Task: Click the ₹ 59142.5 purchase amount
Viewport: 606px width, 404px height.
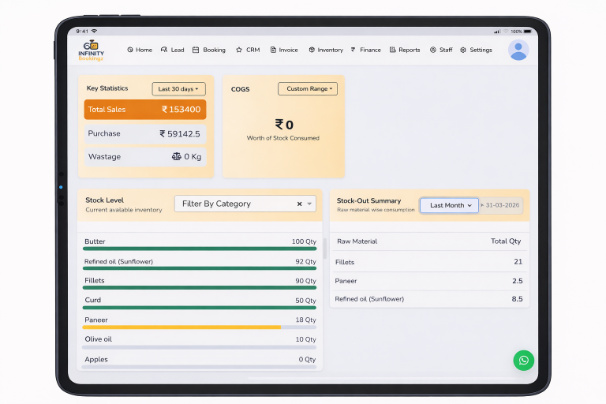Action: (180, 134)
